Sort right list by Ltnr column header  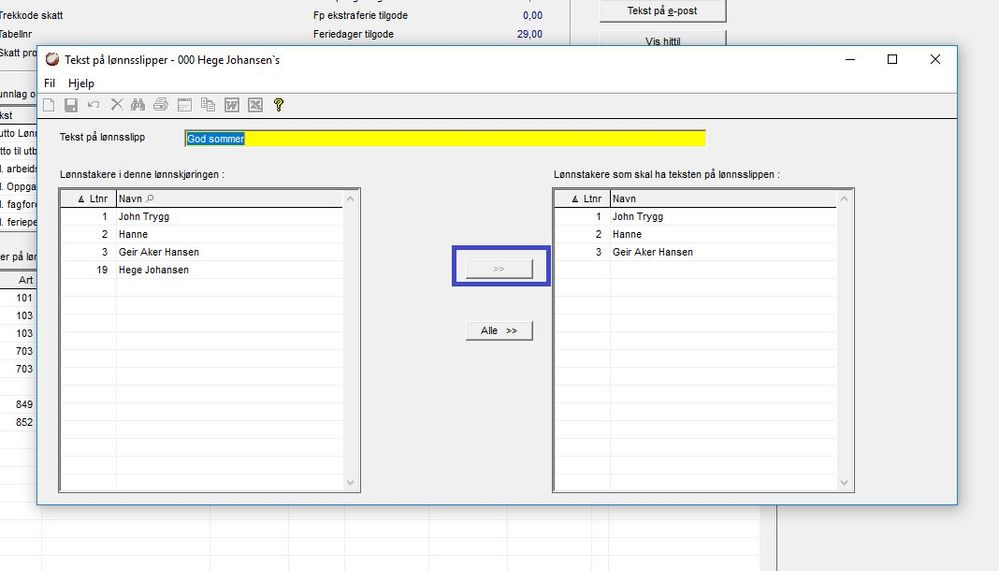coord(582,199)
